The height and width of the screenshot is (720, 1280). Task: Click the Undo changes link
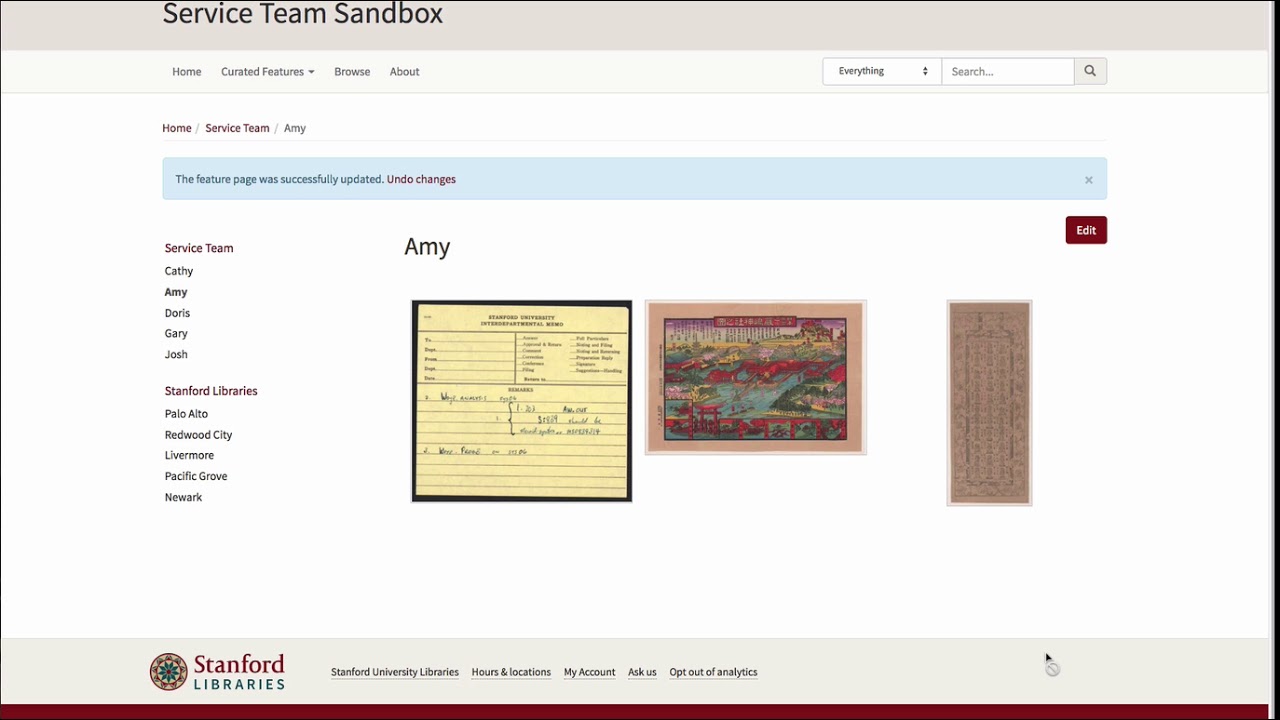[421, 179]
